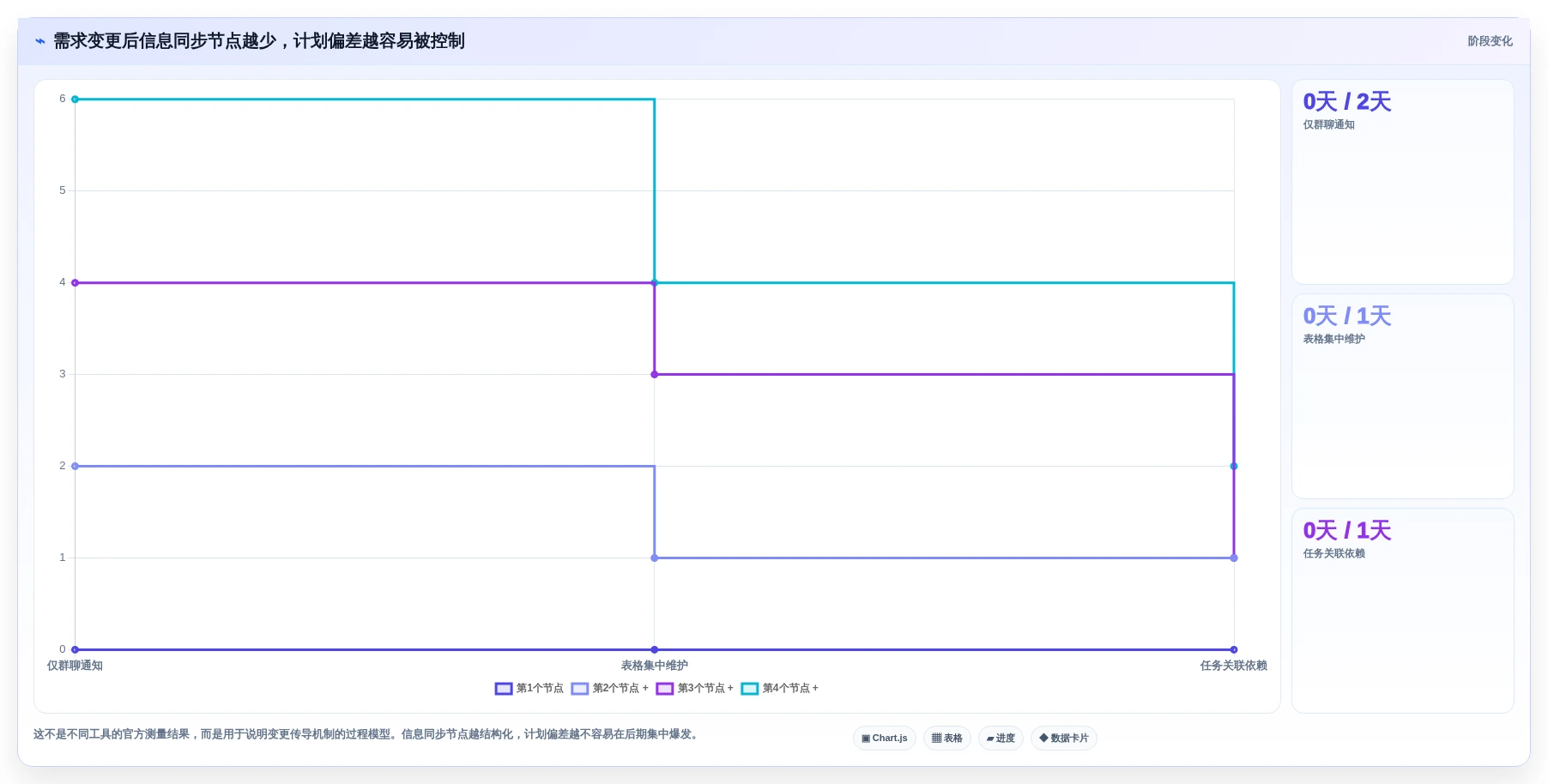Click x-axis label 仅群聊通知 below the chart
The width and height of the screenshot is (1548, 784).
tap(75, 666)
